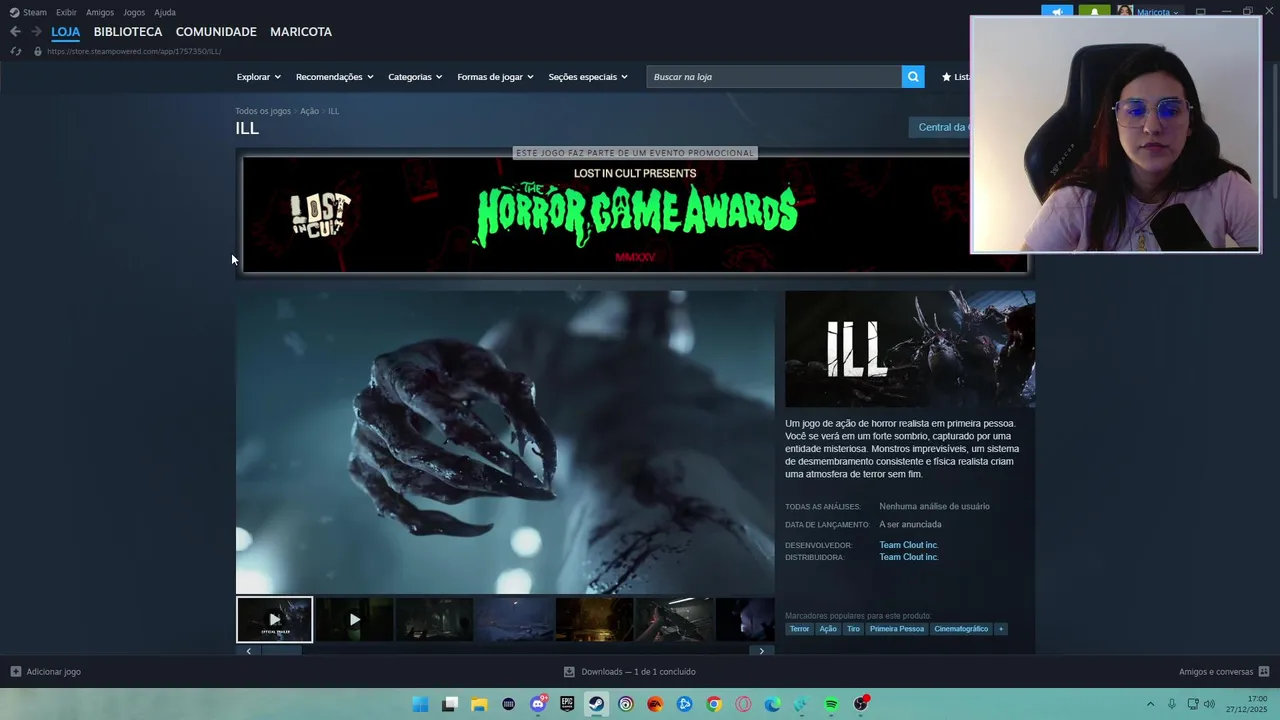Expand the Categorias dropdown
Viewport: 1280px width, 720px height.
415,77
